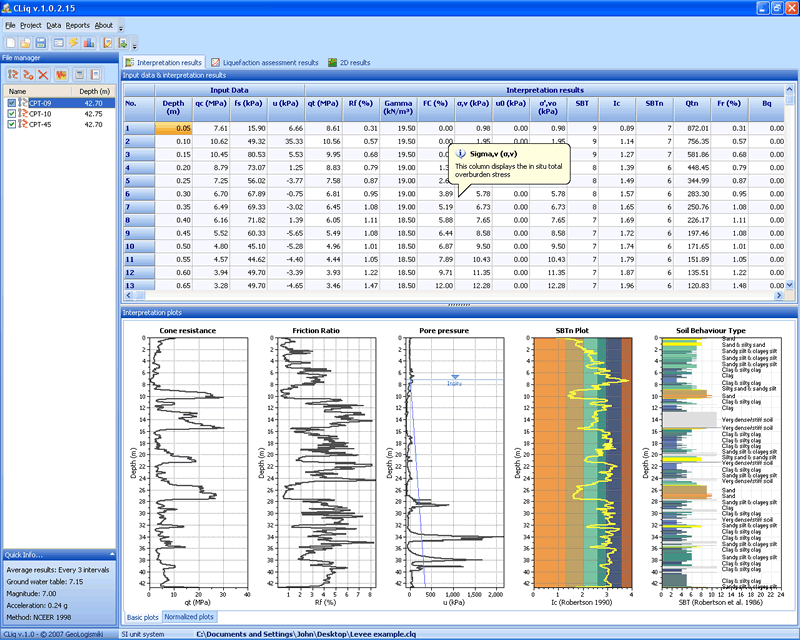Screen dimensions: 800x640
Task: Click the CPT-45 file probe icon
Action: [x=23, y=124]
